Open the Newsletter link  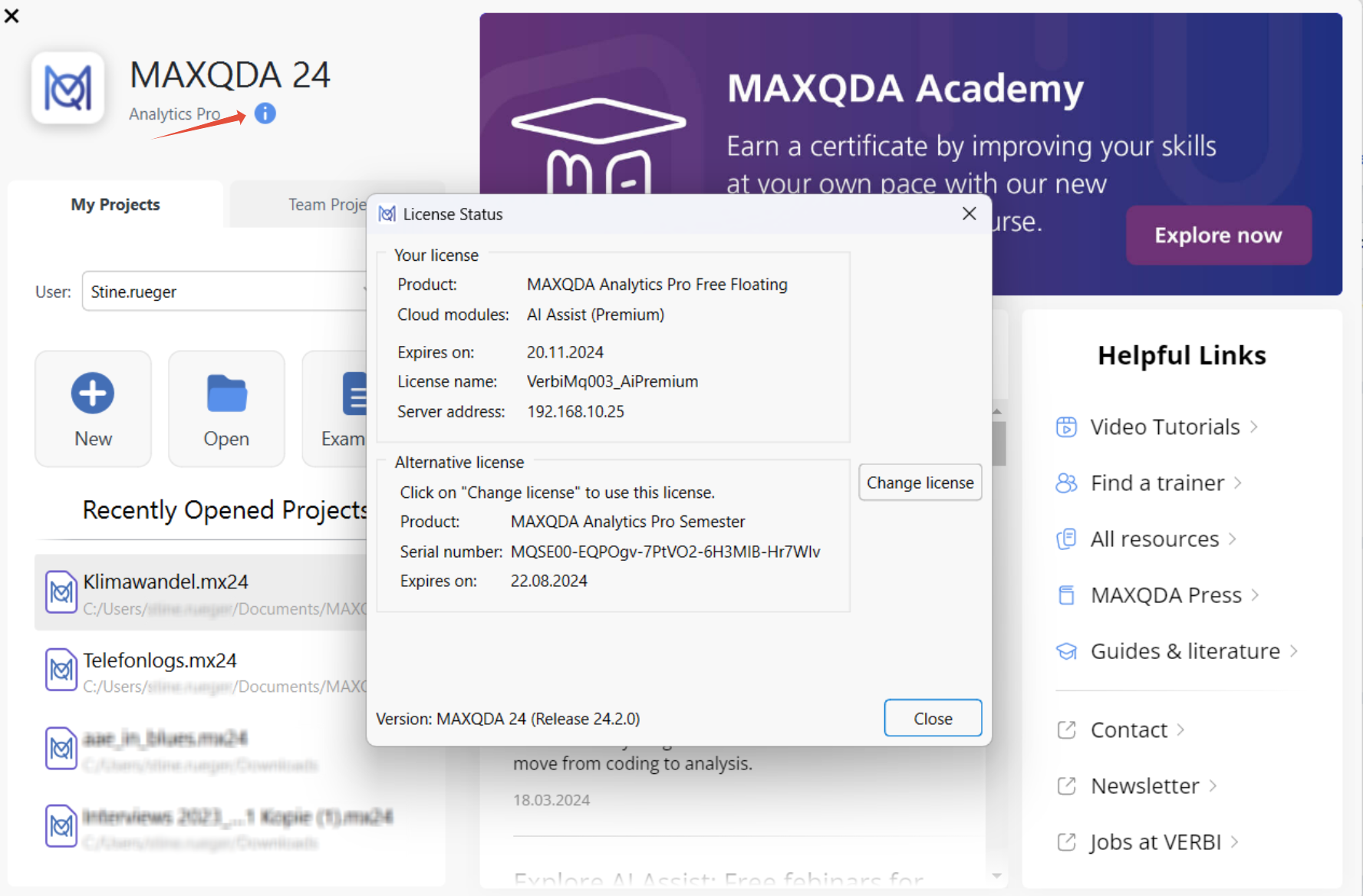[x=1145, y=786]
